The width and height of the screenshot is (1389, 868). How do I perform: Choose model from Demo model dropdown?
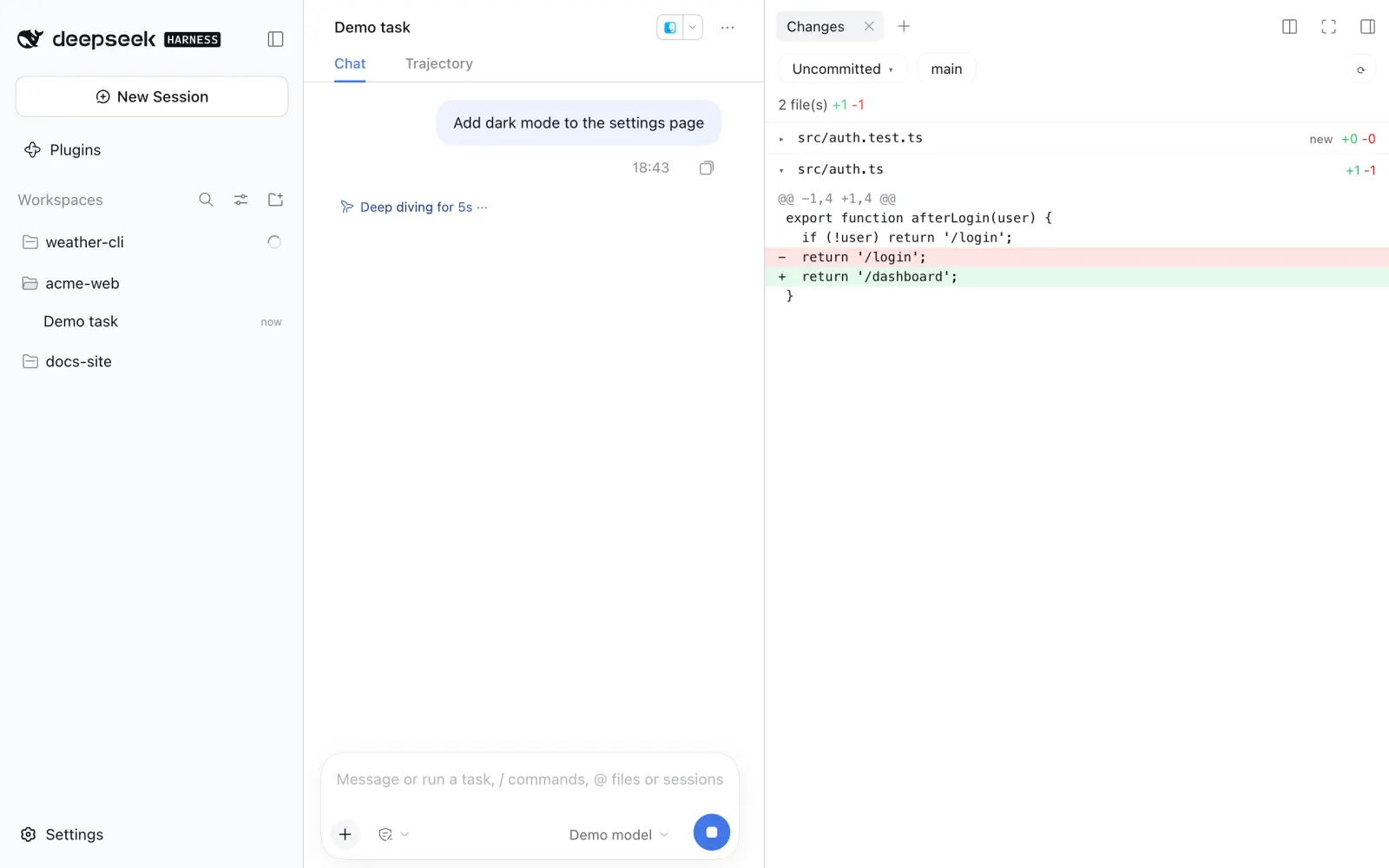[619, 834]
